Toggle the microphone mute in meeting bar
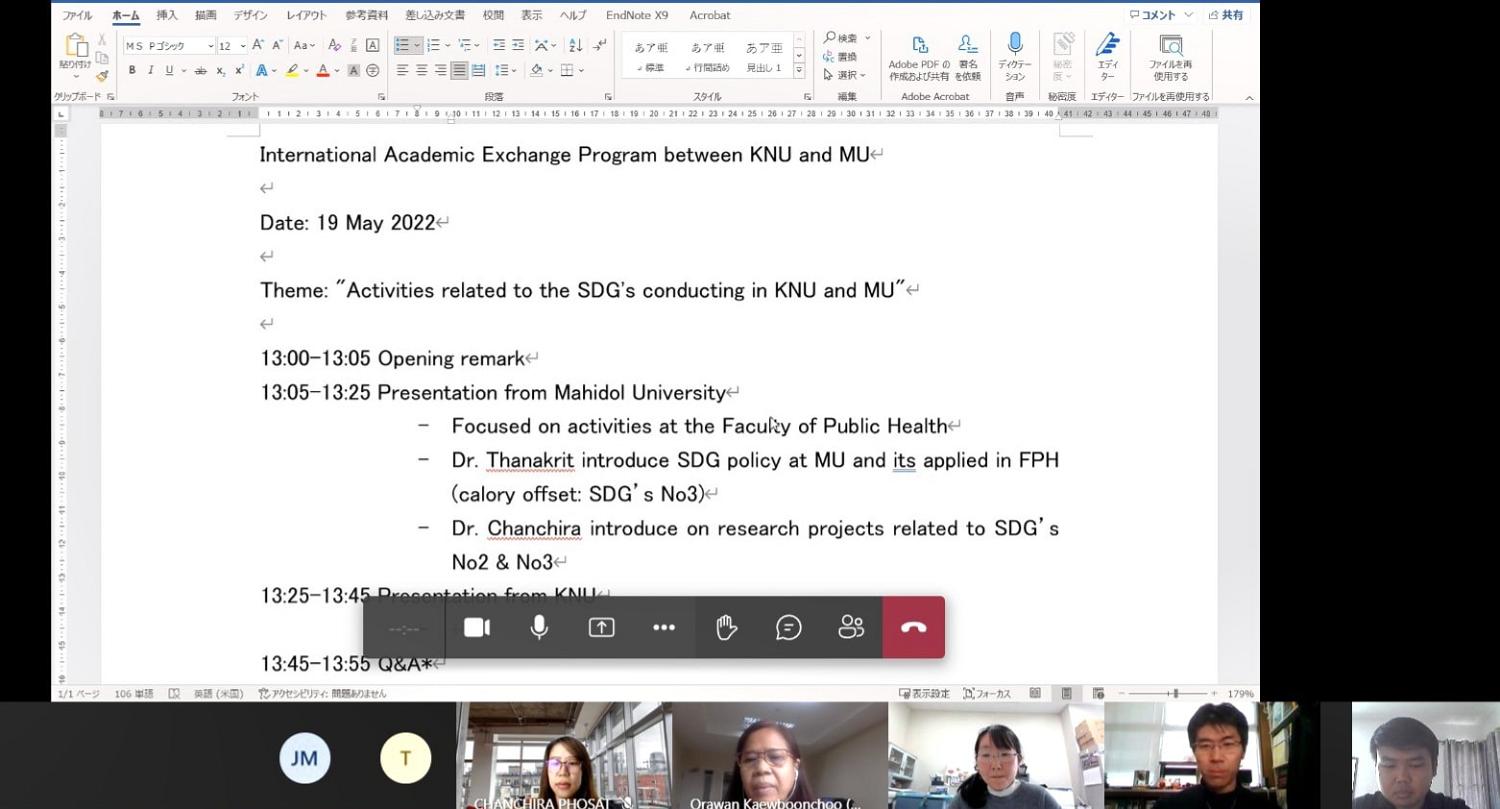1500x809 pixels. click(x=539, y=628)
